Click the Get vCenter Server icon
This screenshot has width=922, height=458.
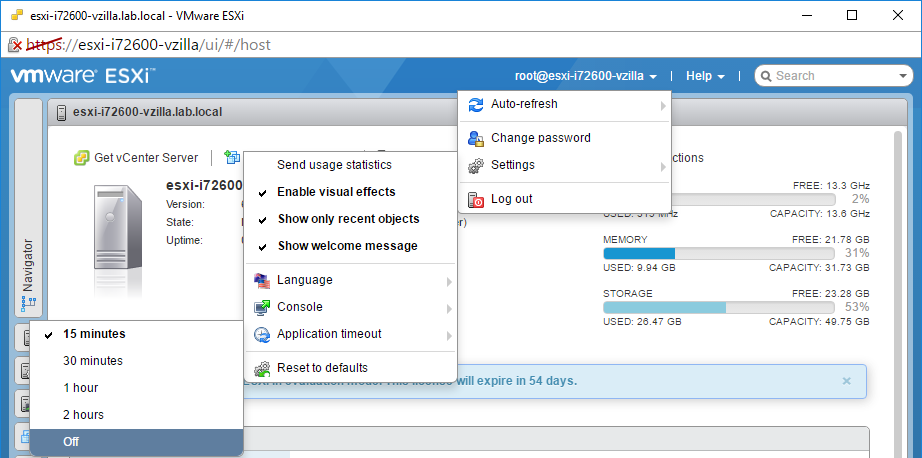click(x=81, y=158)
